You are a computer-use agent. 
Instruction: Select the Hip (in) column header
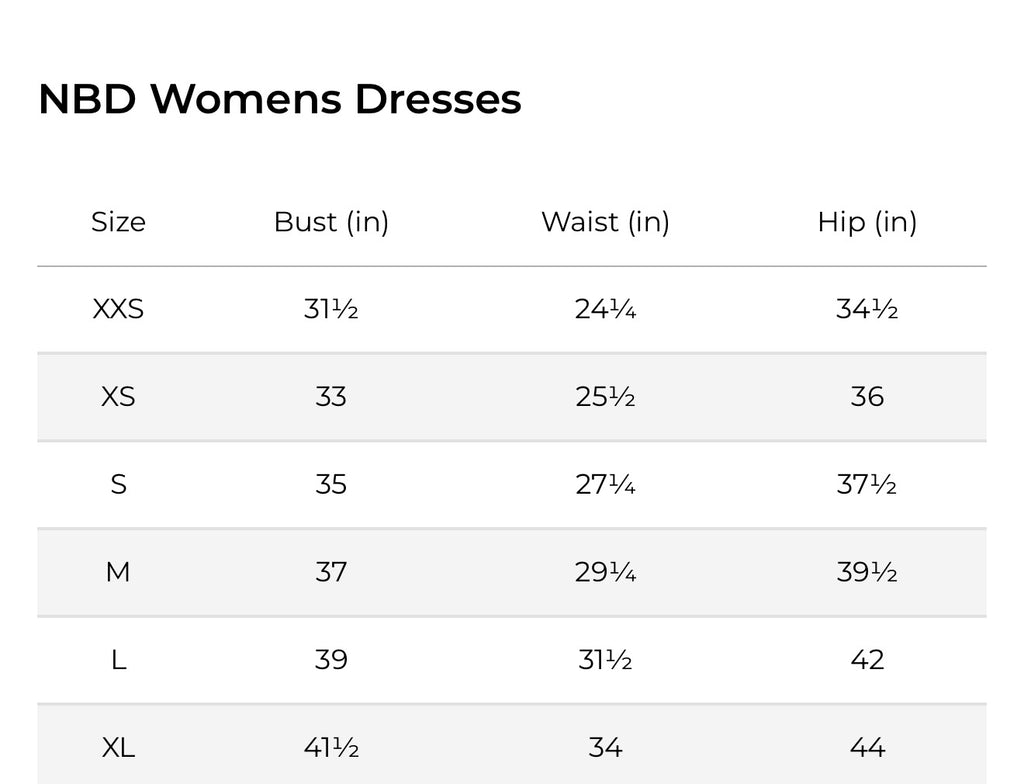point(867,222)
